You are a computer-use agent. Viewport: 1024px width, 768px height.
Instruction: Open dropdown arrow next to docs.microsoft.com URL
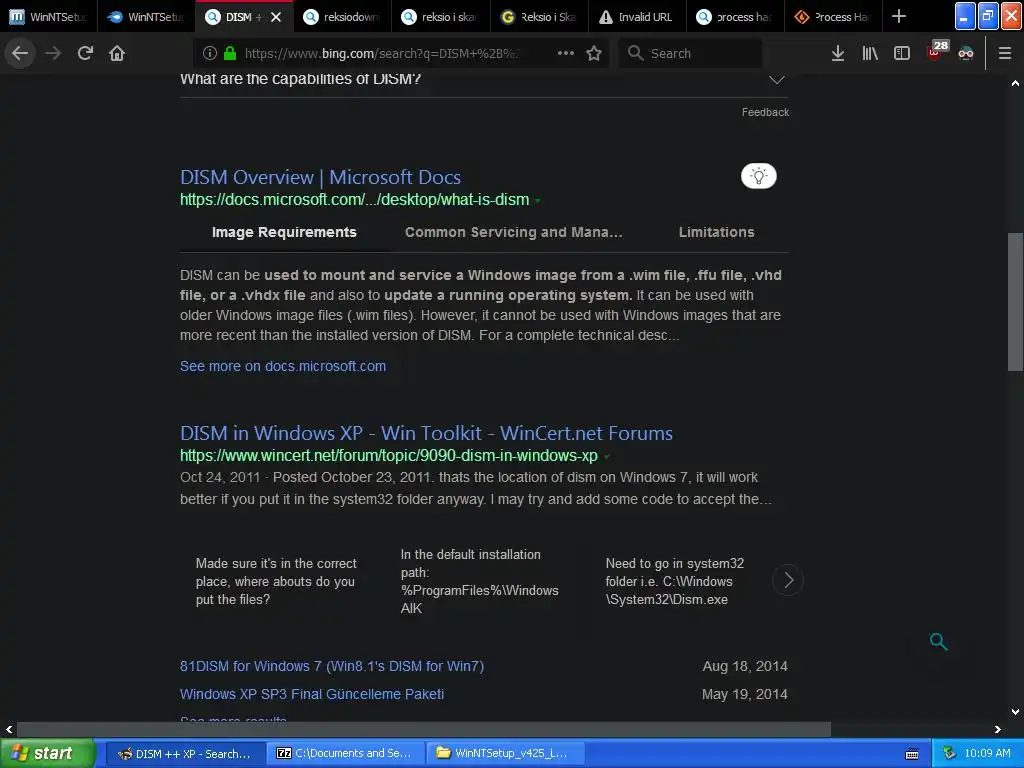pyautogui.click(x=537, y=200)
